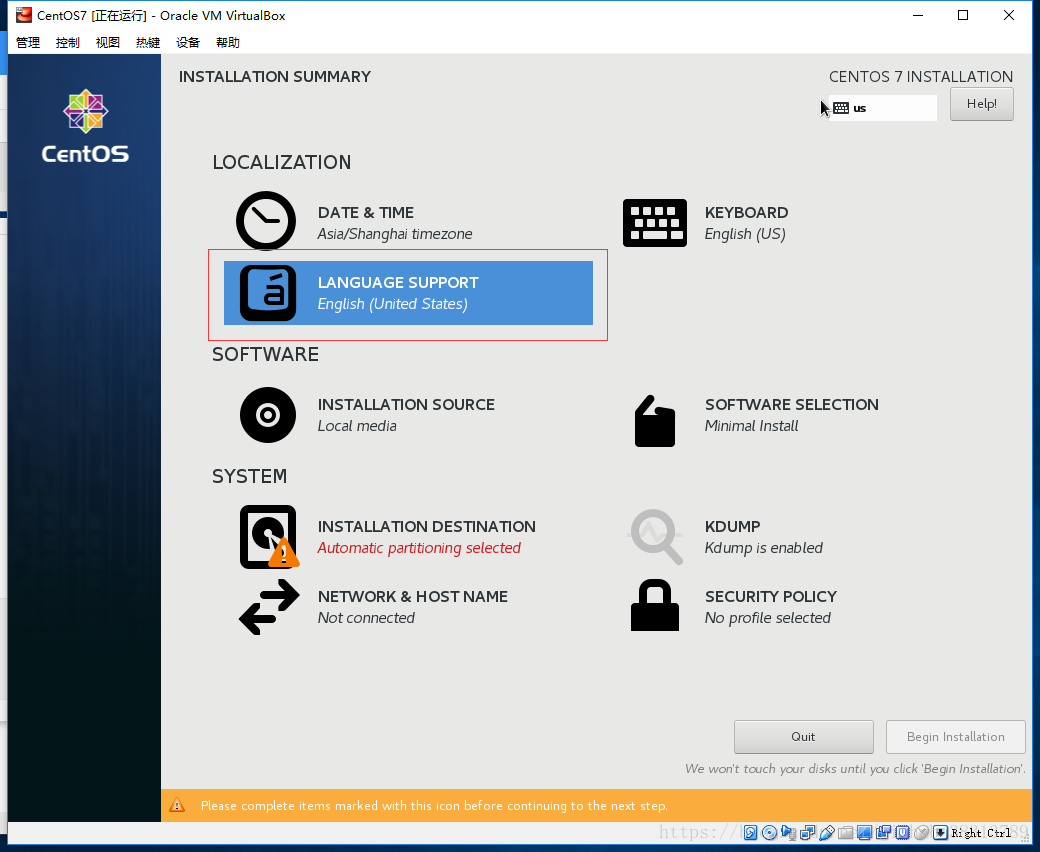This screenshot has width=1040, height=852.
Task: Open the Date & Time clock icon
Action: point(266,221)
